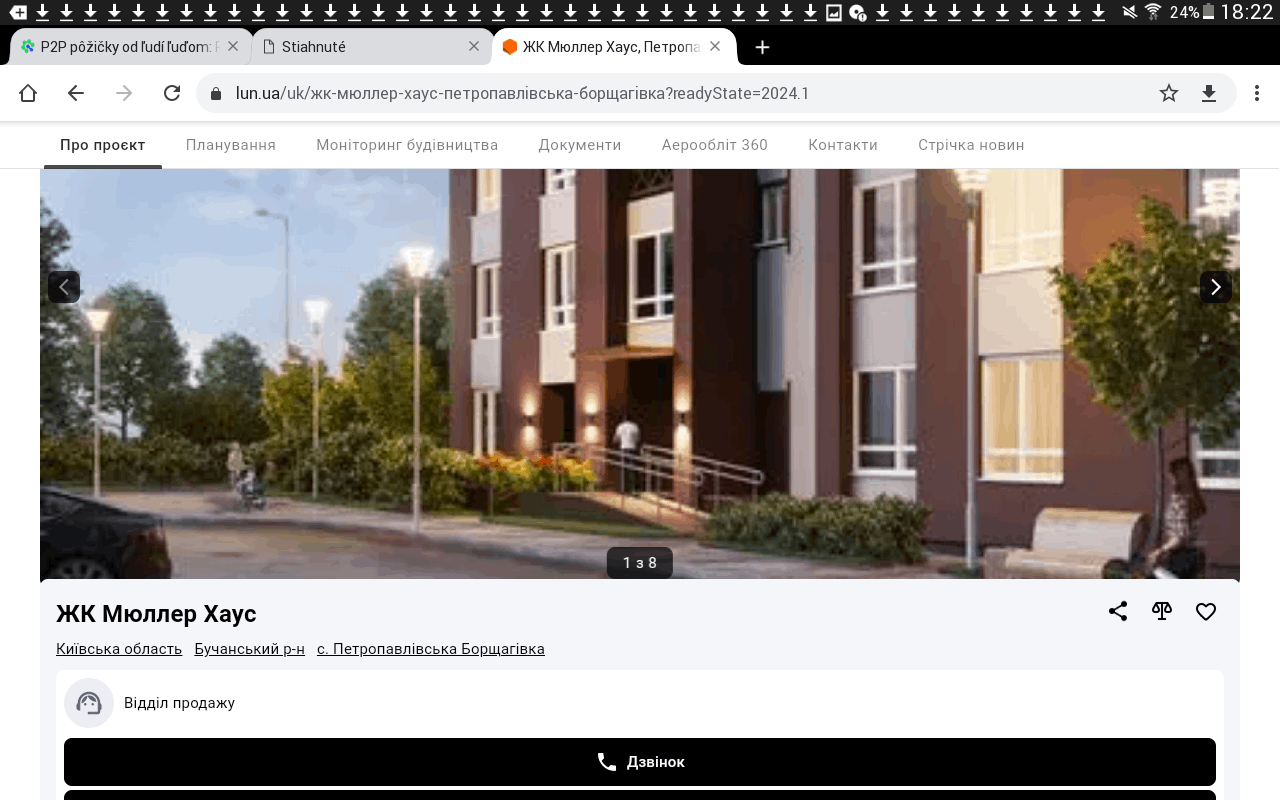
Task: Save listing to favorites with heart icon
Action: pos(1206,611)
